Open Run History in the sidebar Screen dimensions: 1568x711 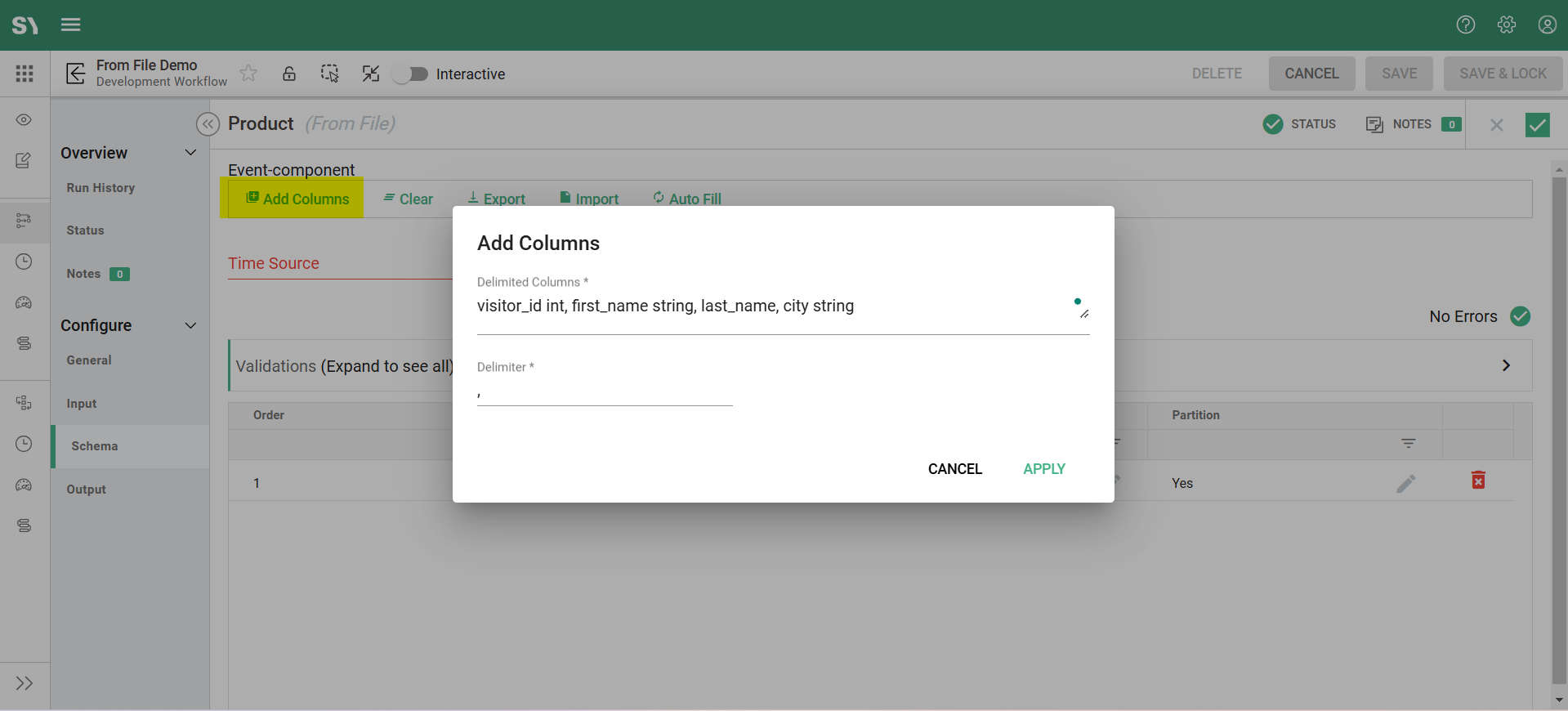[101, 188]
